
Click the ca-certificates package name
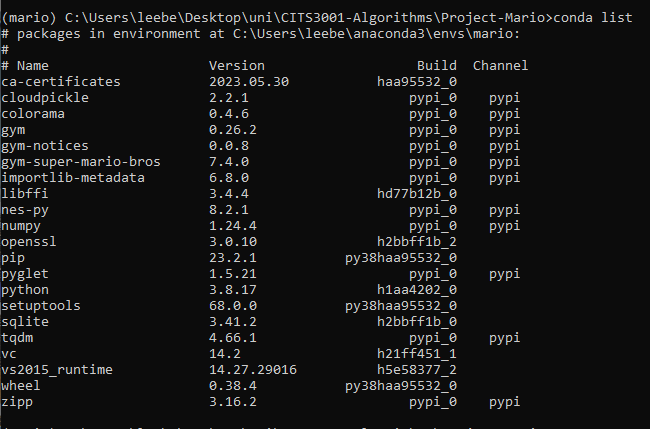(61, 82)
